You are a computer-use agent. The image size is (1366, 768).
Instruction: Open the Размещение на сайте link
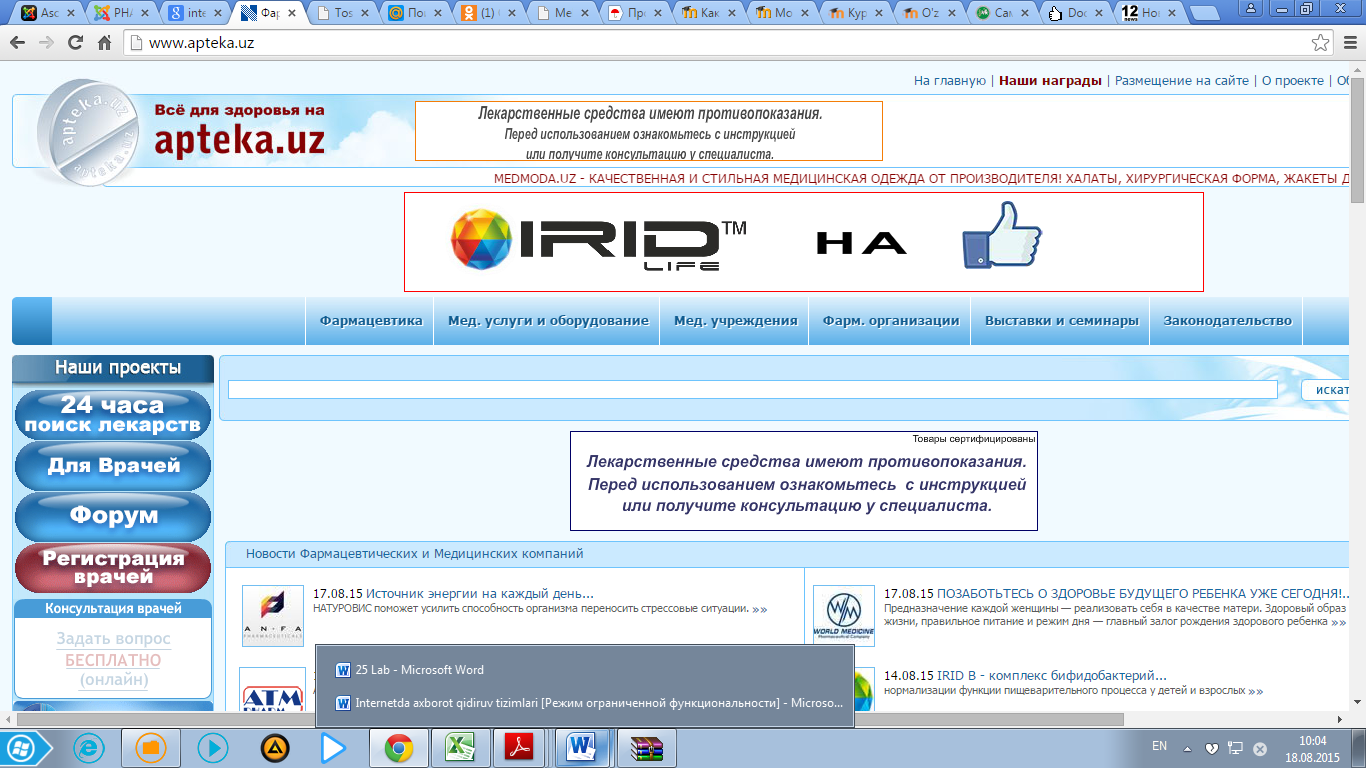pyautogui.click(x=1182, y=81)
